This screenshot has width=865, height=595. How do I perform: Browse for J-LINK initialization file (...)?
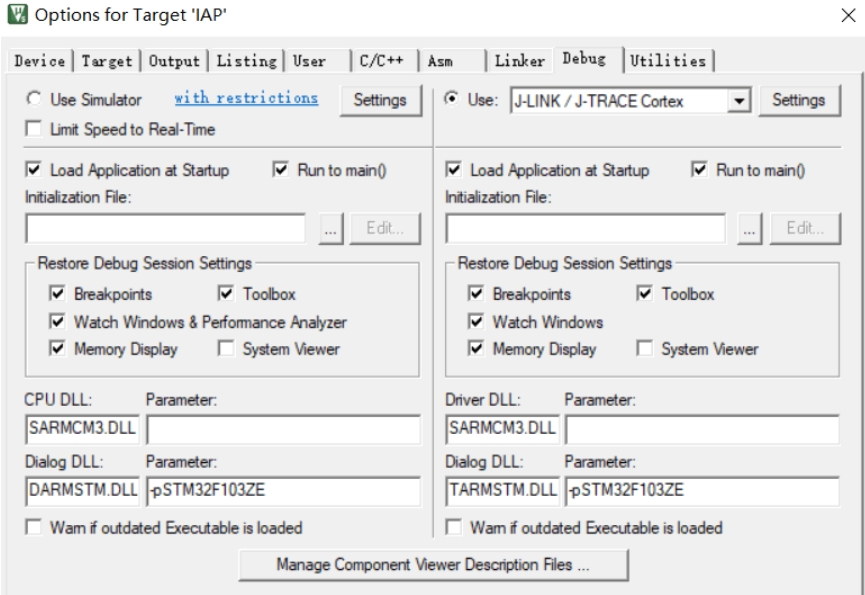coord(750,229)
